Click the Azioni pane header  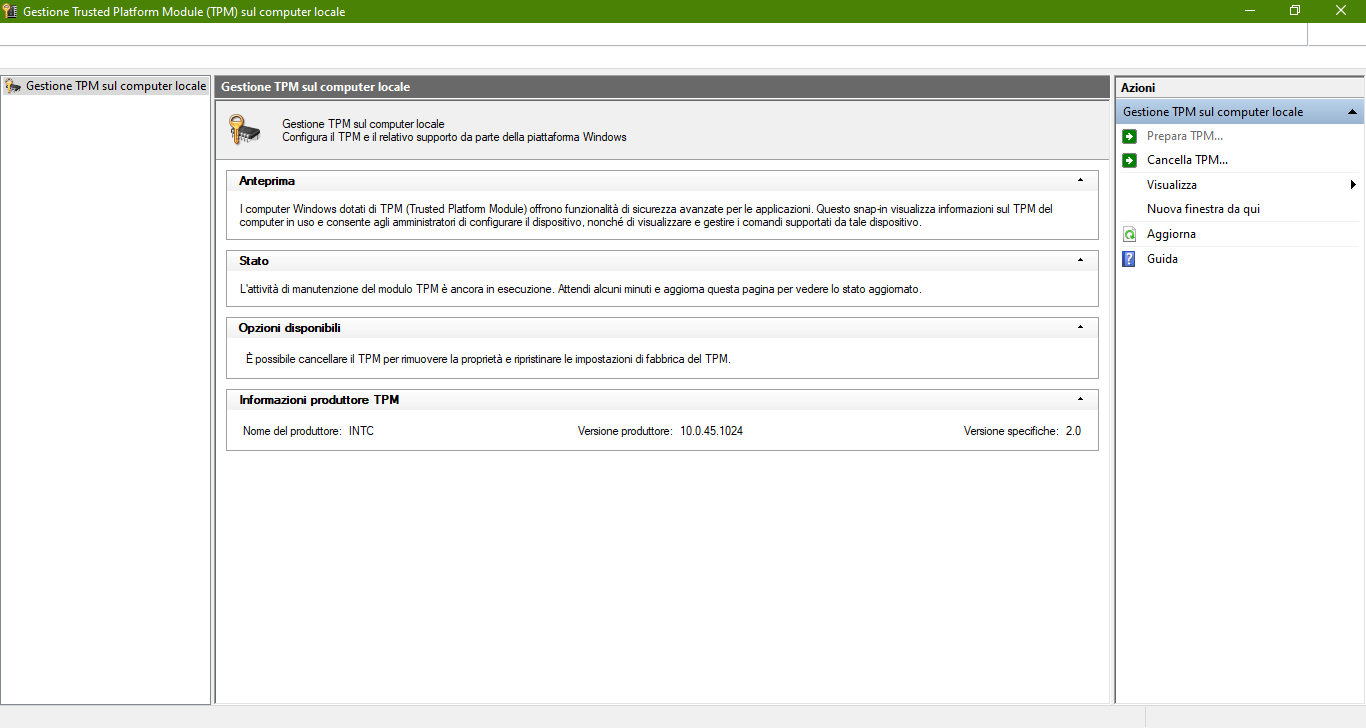pyautogui.click(x=1239, y=88)
